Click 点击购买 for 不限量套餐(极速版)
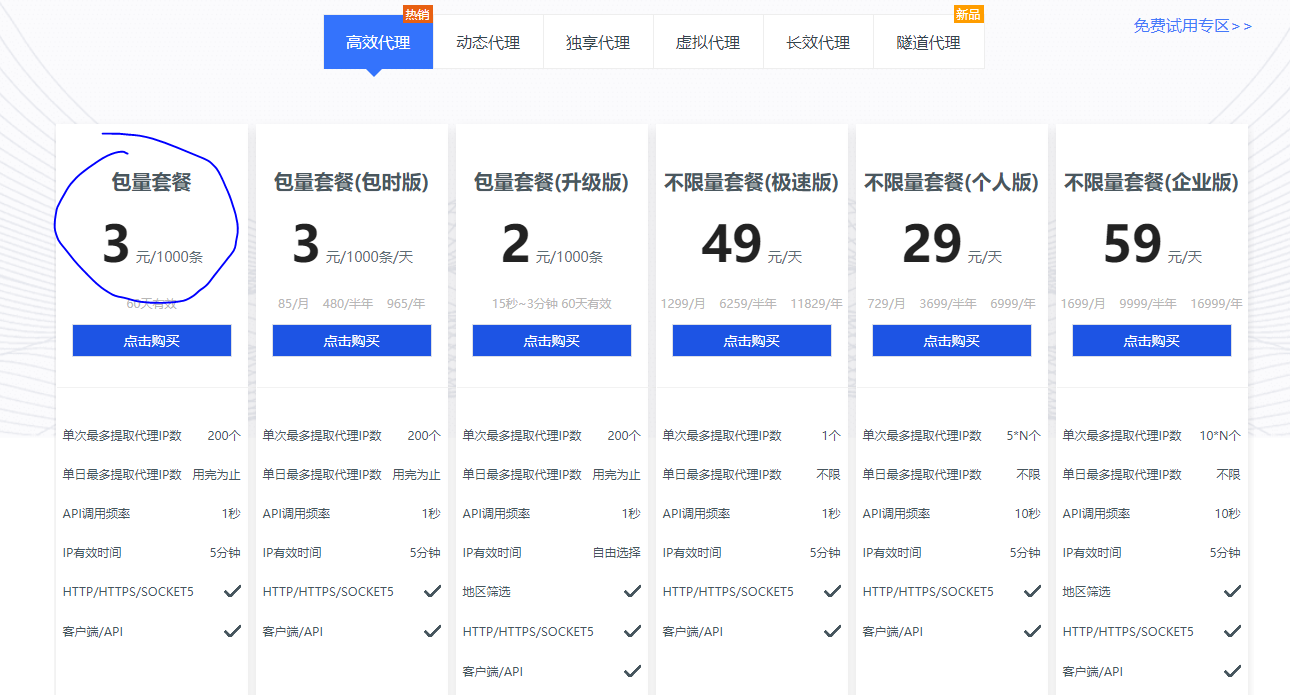 point(752,341)
